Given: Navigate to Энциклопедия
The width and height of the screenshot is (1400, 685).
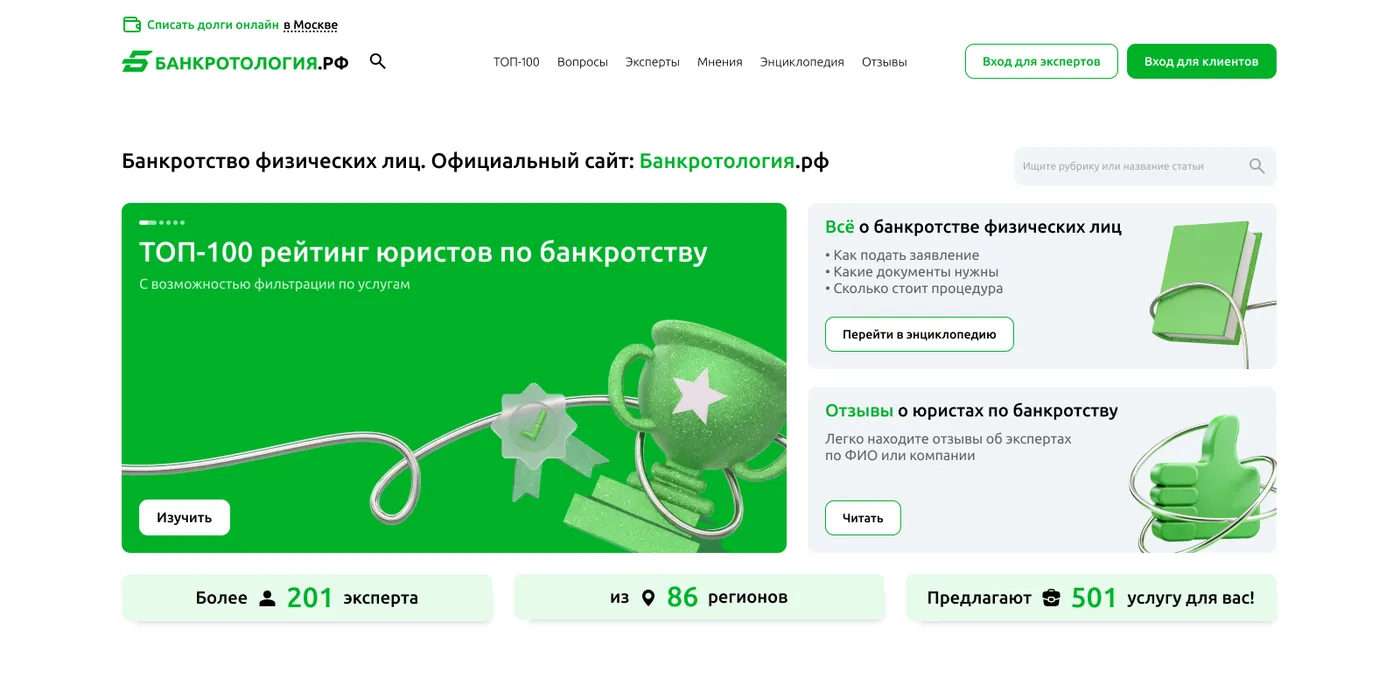Looking at the screenshot, I should click(x=802, y=62).
